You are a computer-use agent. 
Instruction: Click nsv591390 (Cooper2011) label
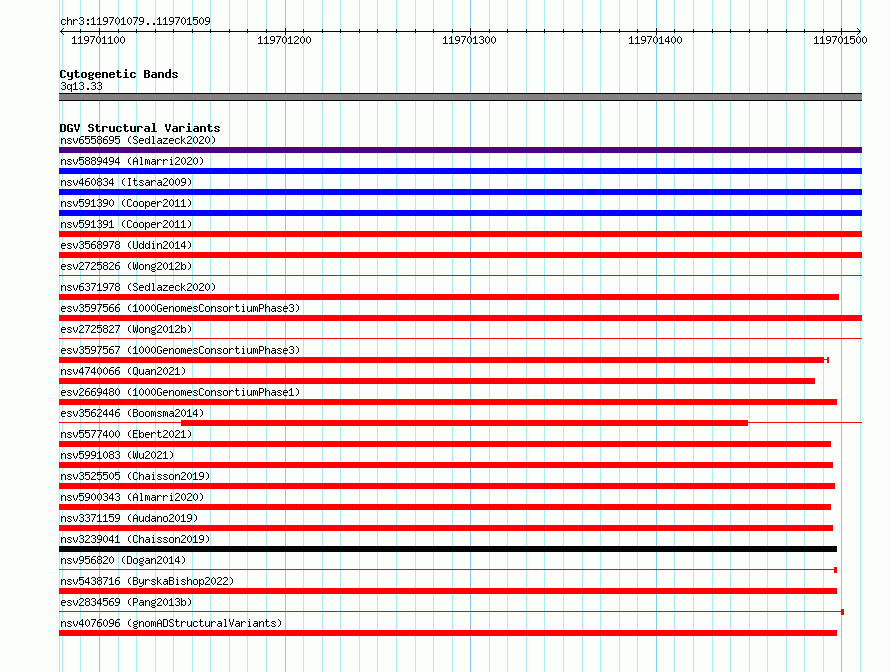pos(126,203)
